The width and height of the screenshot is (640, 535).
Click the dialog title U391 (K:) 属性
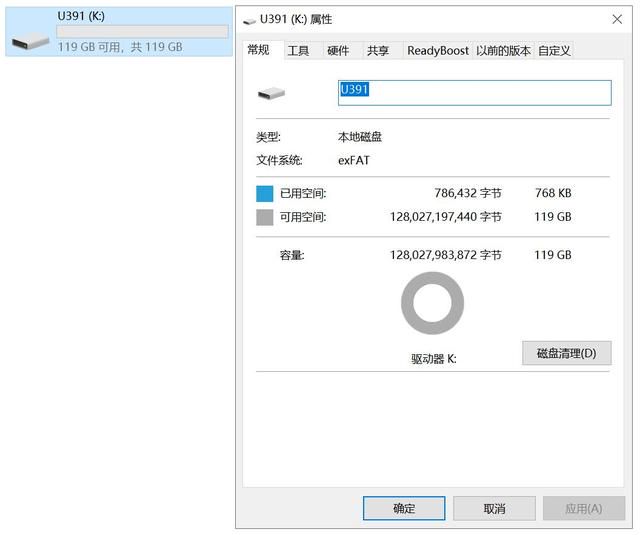[296, 19]
